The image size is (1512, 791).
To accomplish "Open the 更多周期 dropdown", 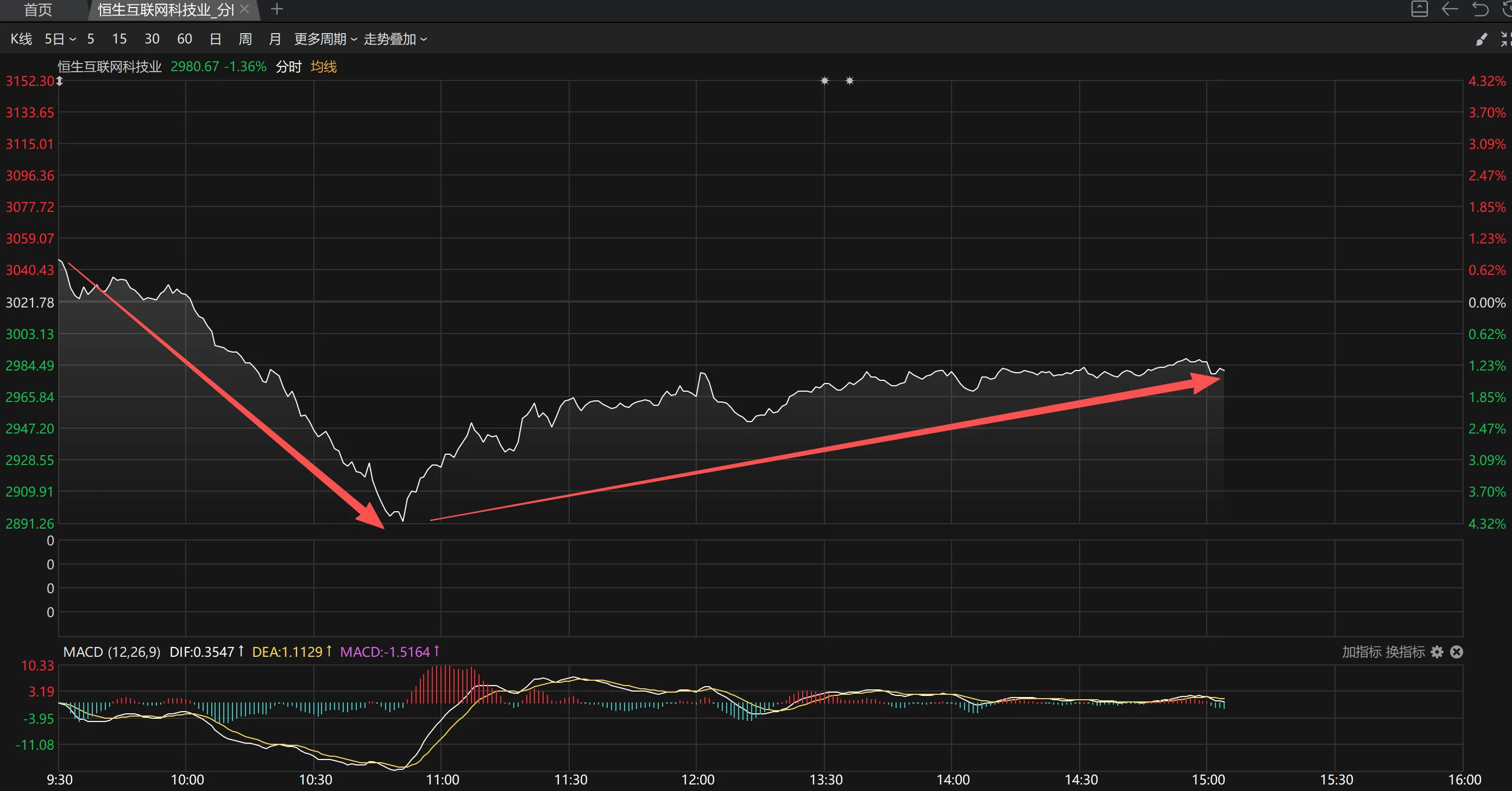I will [325, 39].
